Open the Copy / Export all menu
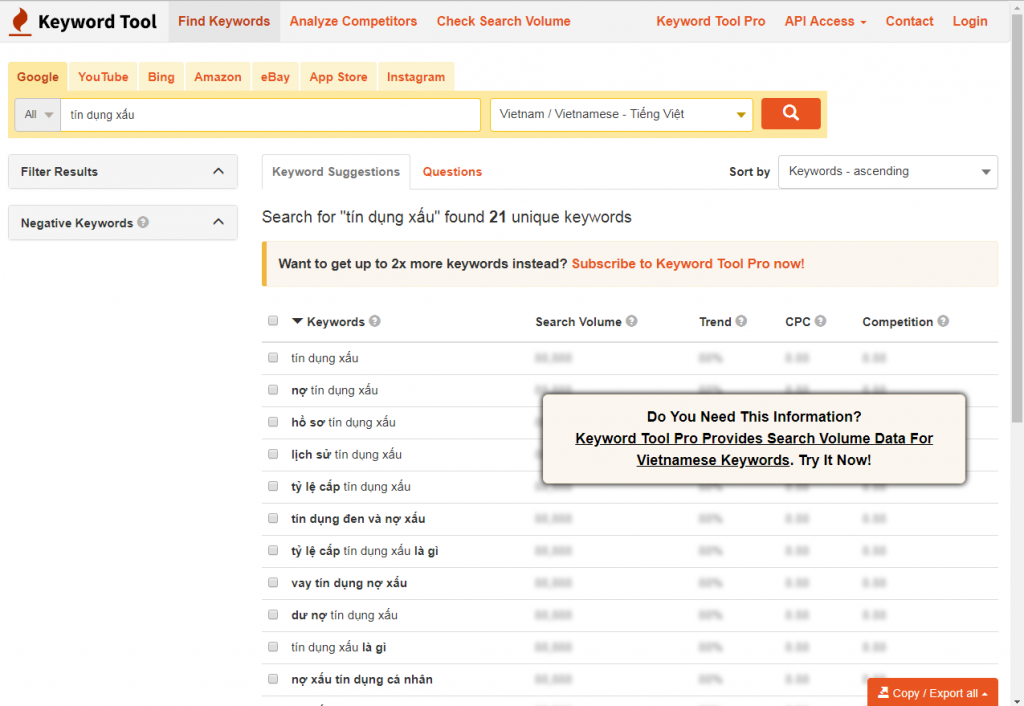This screenshot has width=1024, height=706. click(932, 692)
